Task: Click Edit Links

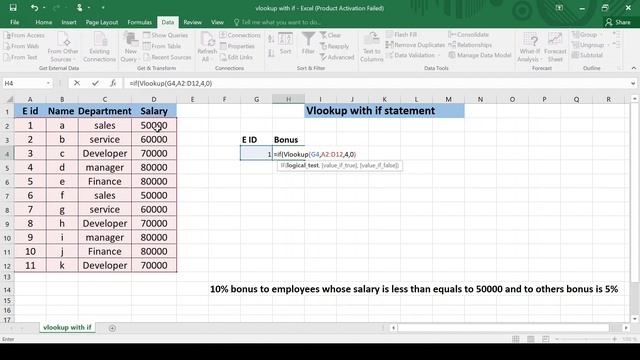Action: click(236, 57)
